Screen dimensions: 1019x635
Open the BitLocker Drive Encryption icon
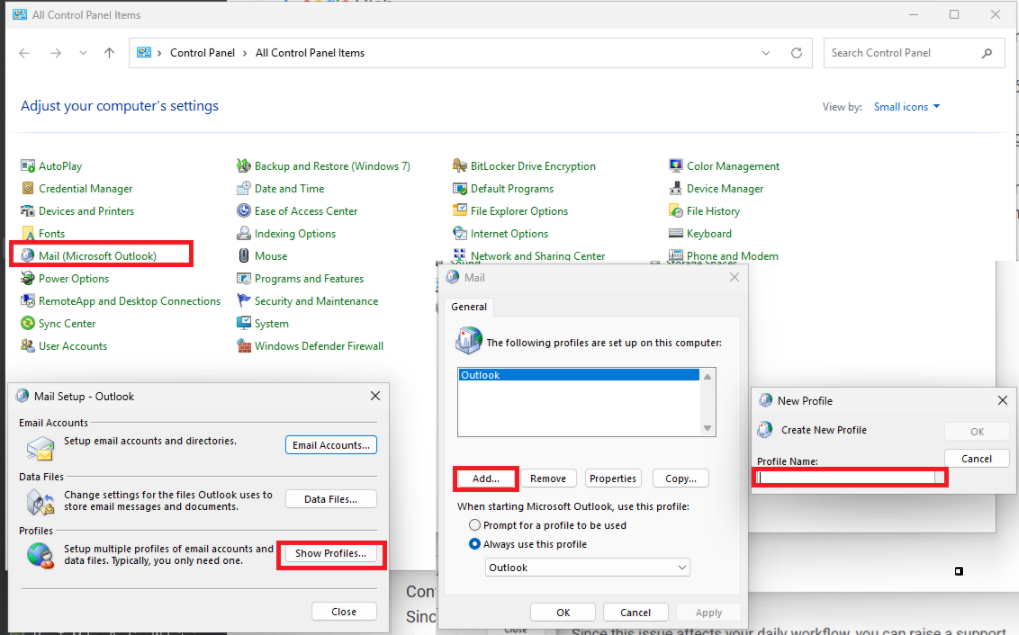[x=459, y=166]
